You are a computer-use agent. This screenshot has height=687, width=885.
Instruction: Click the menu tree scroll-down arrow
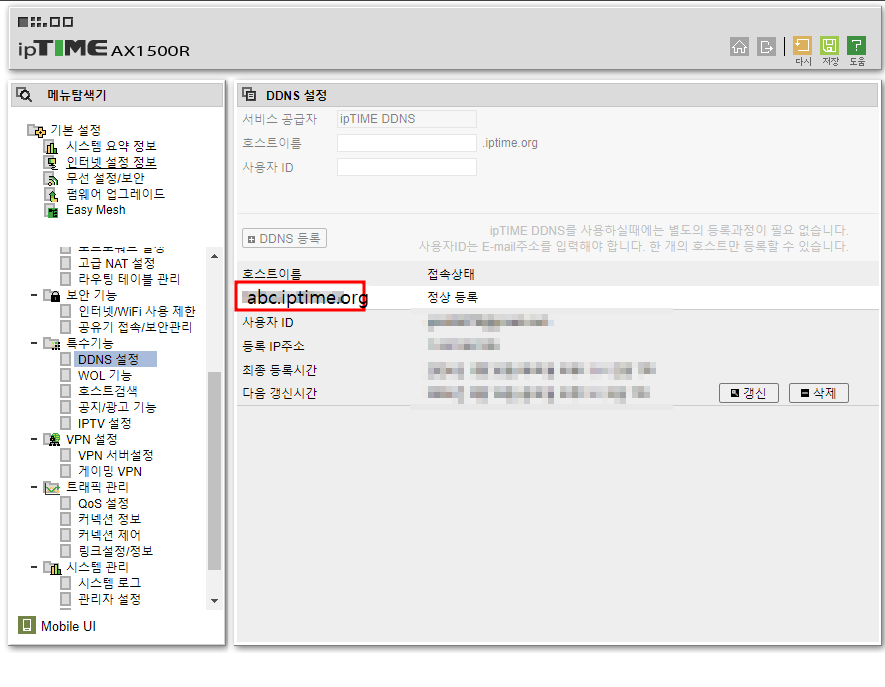pyautogui.click(x=214, y=601)
